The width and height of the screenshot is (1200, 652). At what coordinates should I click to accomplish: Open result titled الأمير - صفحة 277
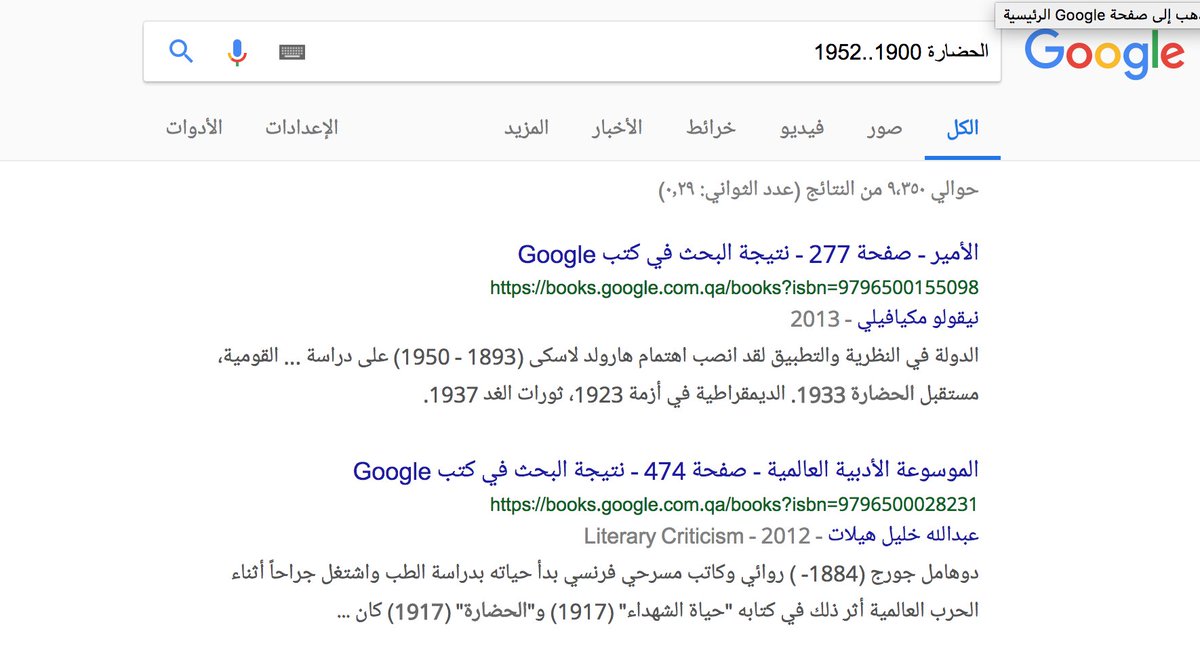[x=748, y=254]
